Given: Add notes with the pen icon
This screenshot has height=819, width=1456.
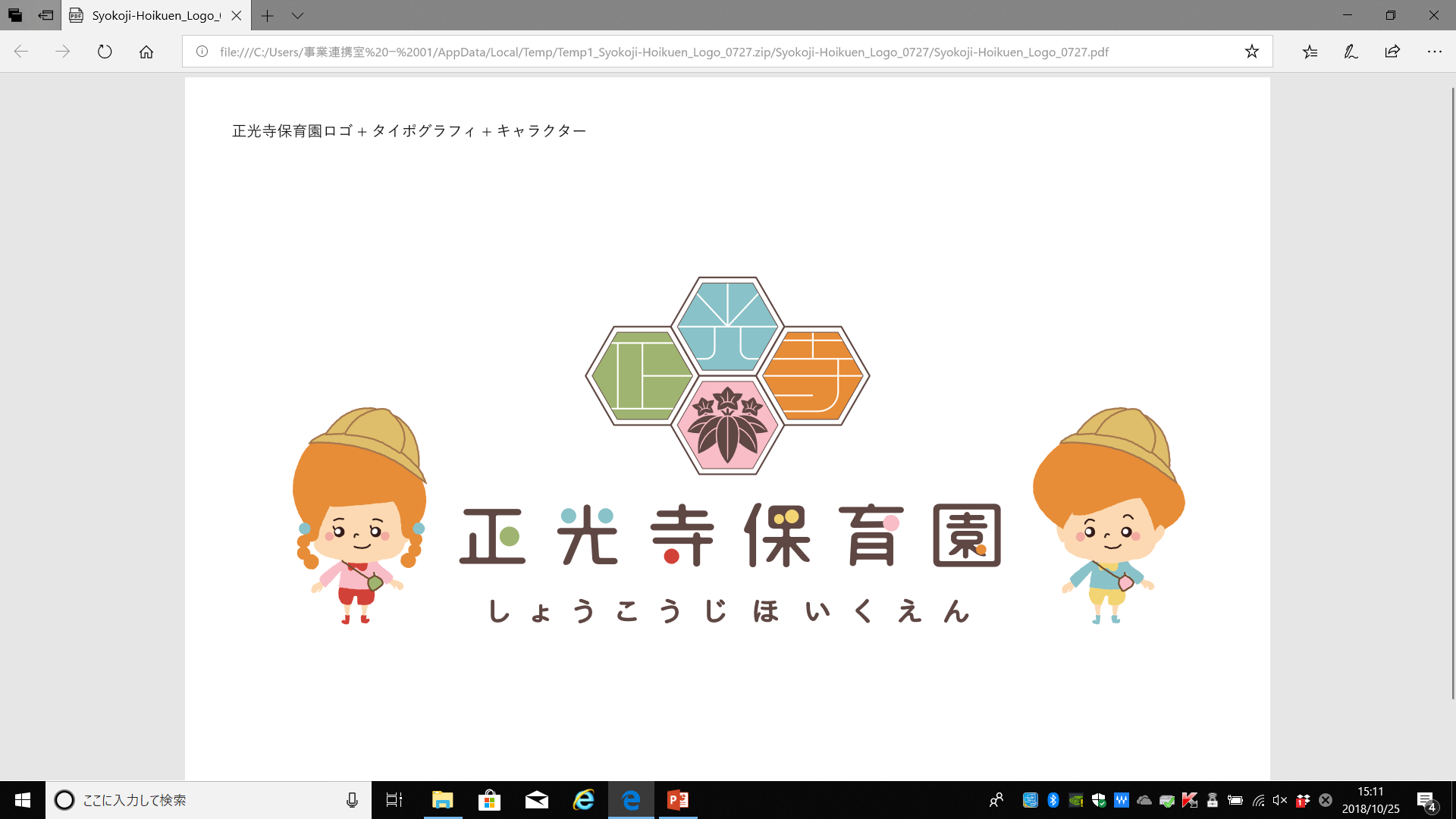Looking at the screenshot, I should [1351, 52].
